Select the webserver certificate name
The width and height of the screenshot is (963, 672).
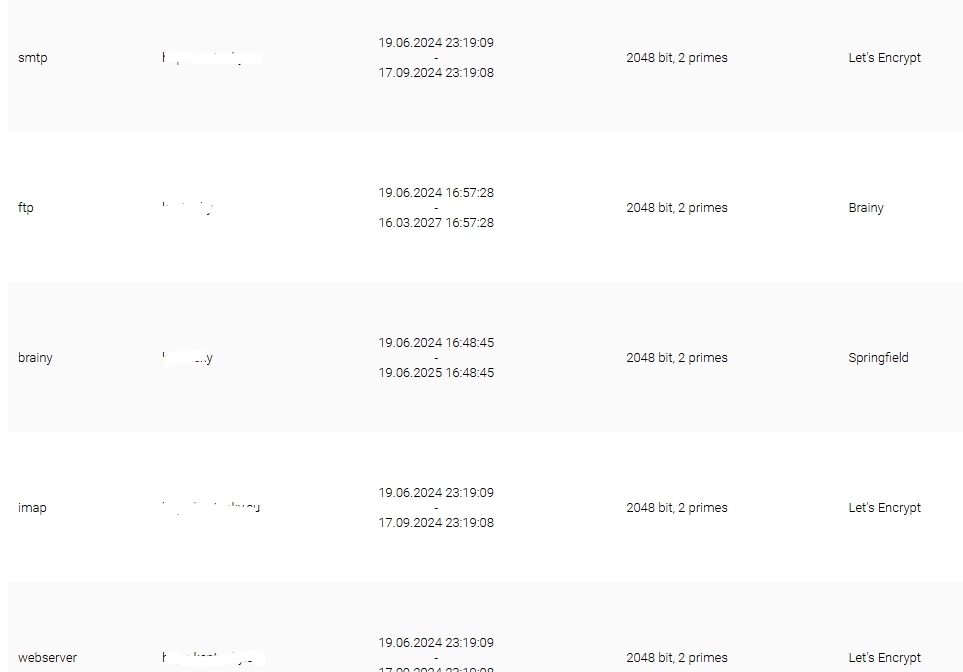(x=47, y=658)
